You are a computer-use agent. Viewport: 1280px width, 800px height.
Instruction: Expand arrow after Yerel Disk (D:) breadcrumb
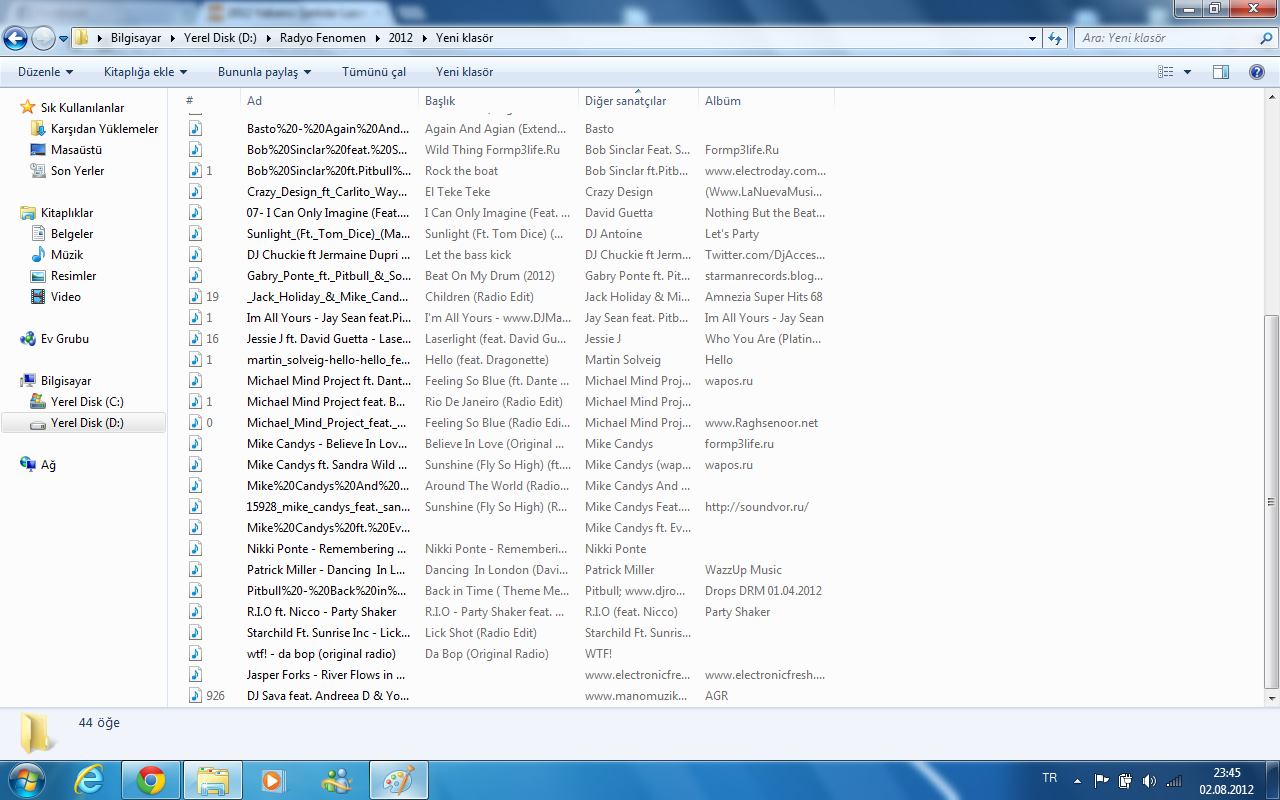271,38
